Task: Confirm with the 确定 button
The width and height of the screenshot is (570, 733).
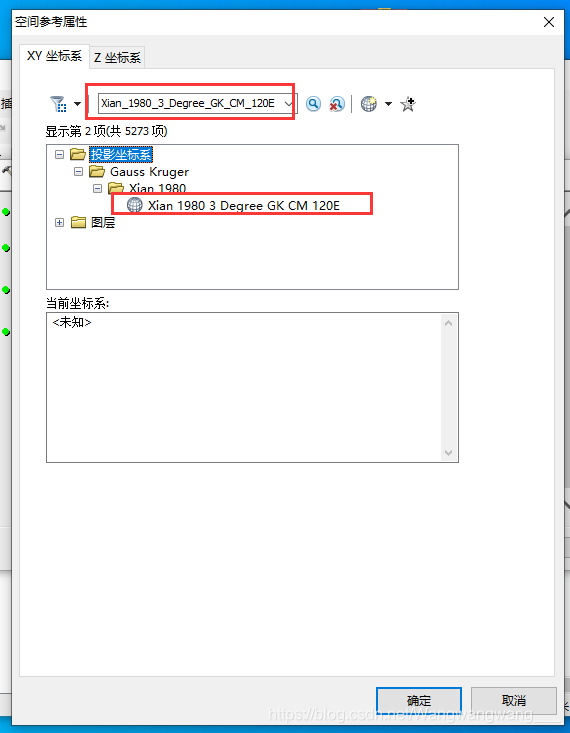Action: (419, 701)
